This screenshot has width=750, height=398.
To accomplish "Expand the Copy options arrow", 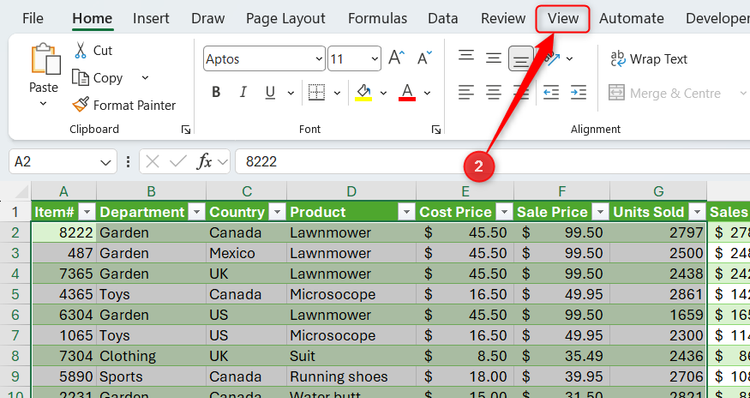I will tap(145, 77).
